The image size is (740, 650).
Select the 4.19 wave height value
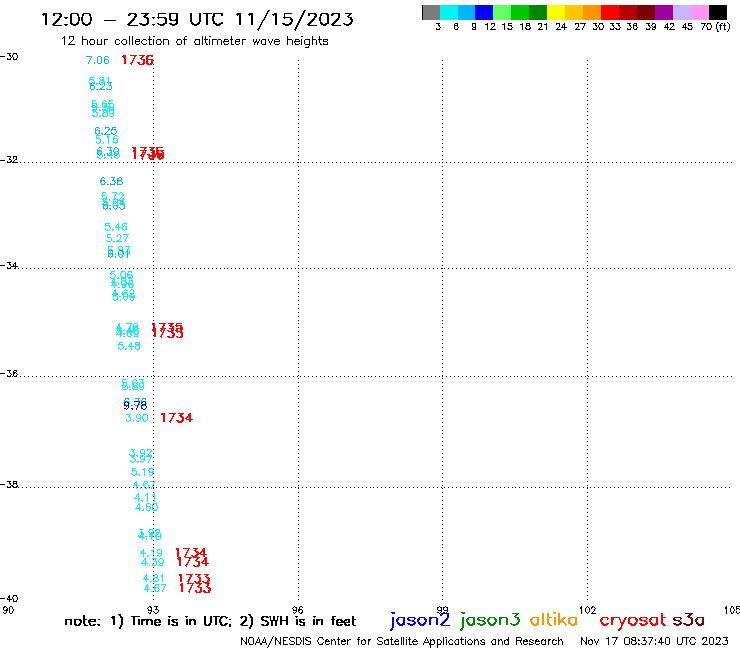[151, 553]
